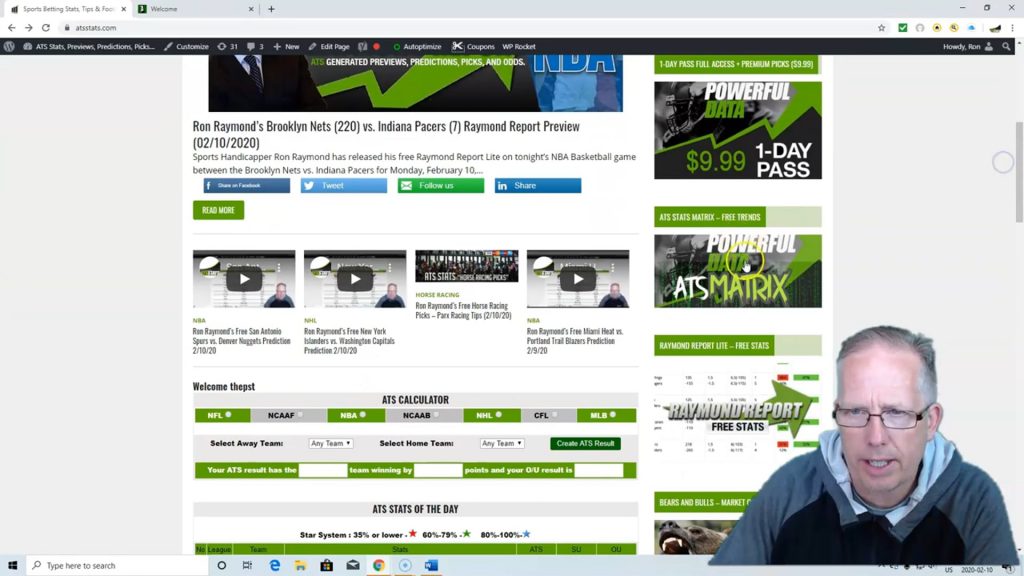Select the MLB league radio button

[x=613, y=415]
